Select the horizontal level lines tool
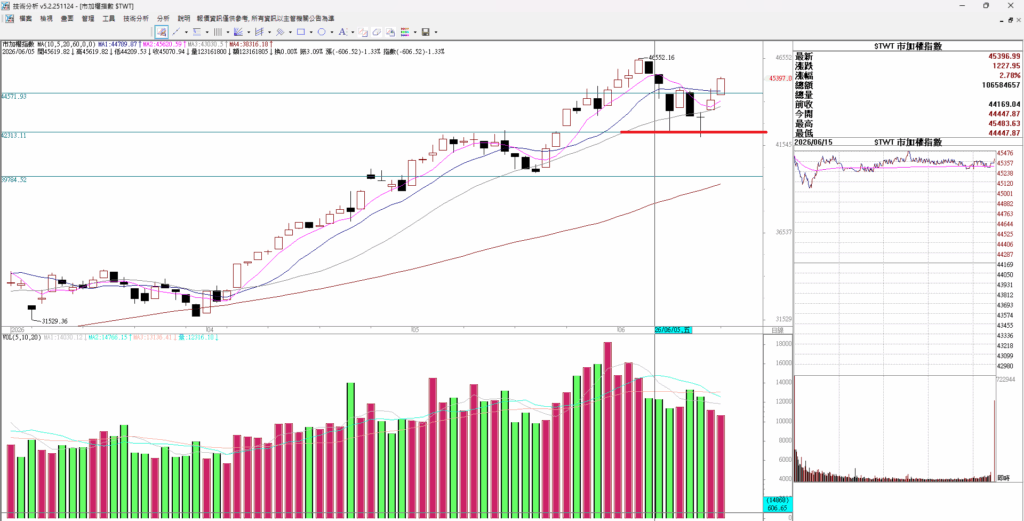This screenshot has height=521, width=1024. (197, 32)
